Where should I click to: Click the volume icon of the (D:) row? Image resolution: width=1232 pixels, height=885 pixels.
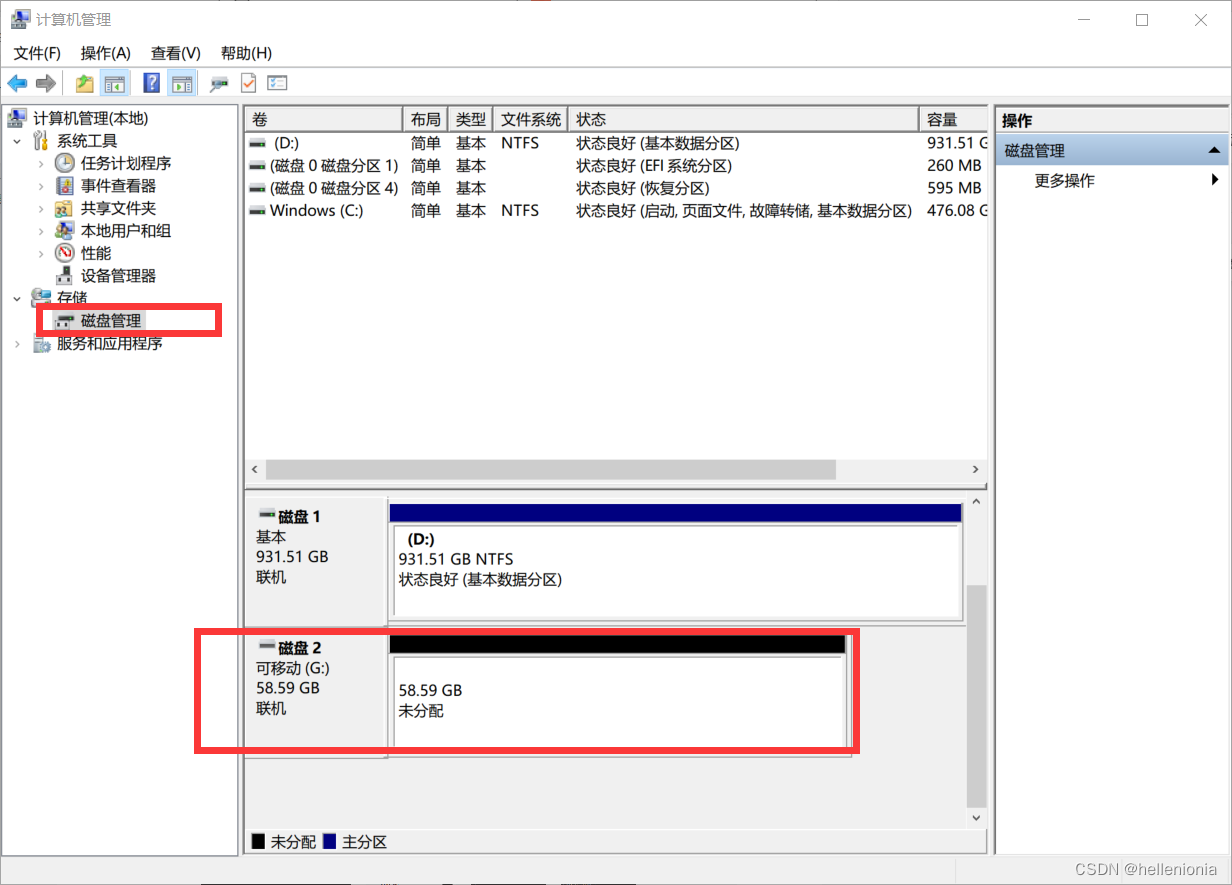point(258,143)
